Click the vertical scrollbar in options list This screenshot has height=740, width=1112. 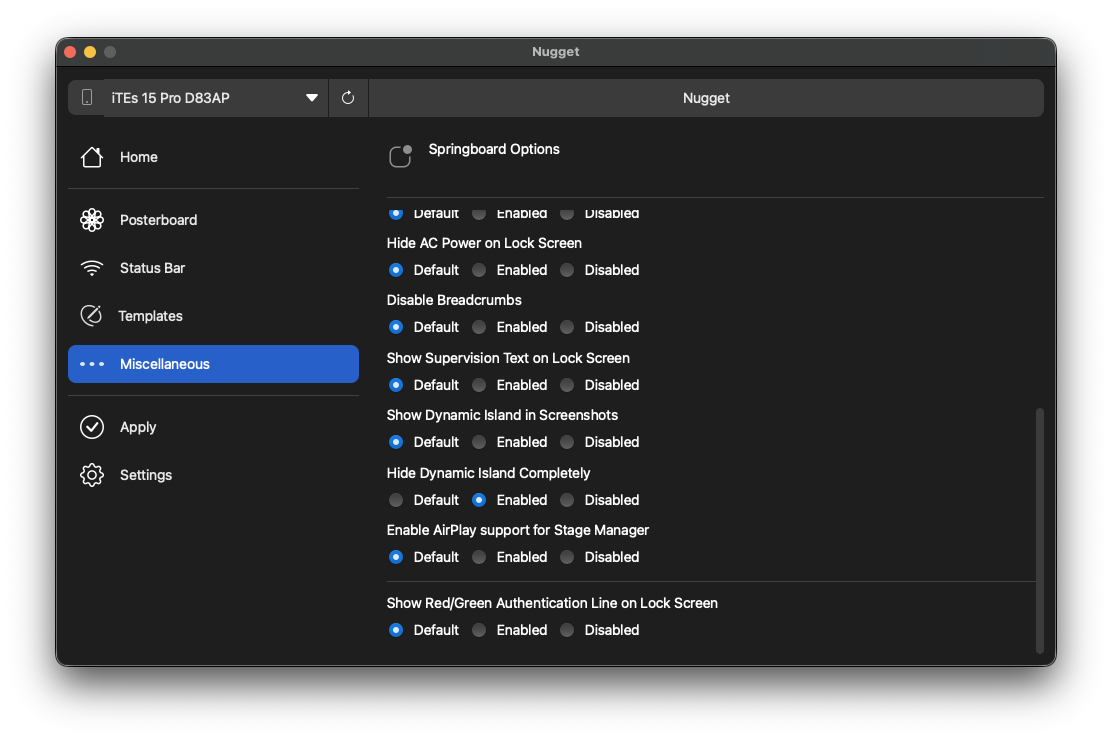click(x=1039, y=530)
